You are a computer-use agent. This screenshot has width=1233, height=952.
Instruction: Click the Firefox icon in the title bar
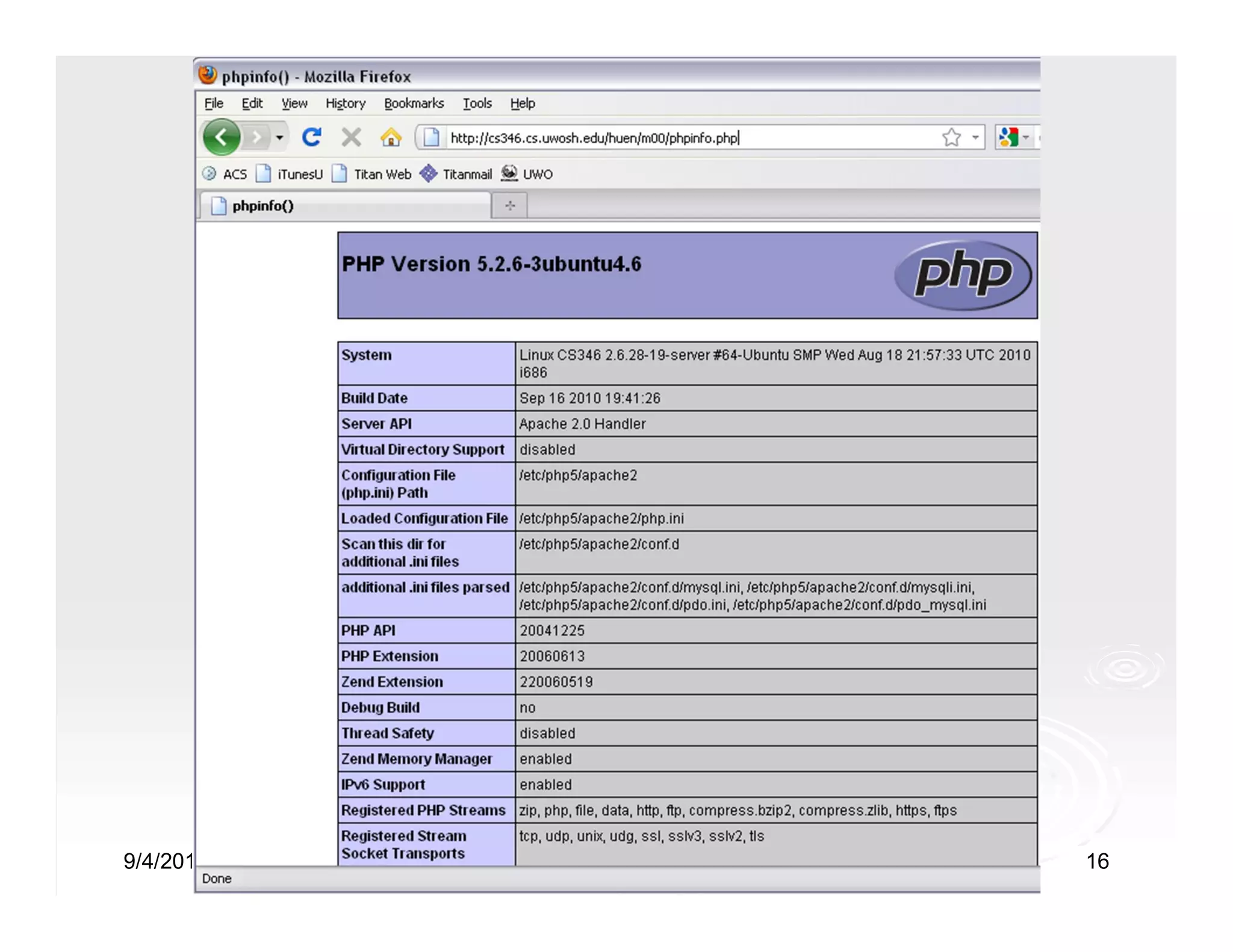[x=208, y=75]
